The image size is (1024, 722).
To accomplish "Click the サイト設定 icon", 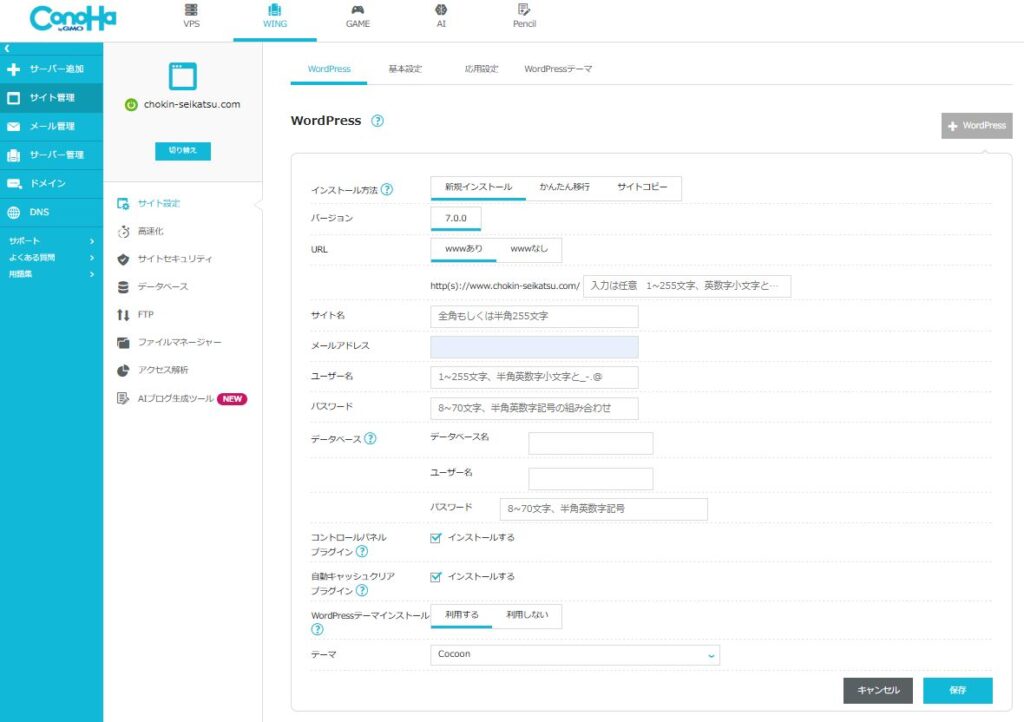I will (123, 204).
